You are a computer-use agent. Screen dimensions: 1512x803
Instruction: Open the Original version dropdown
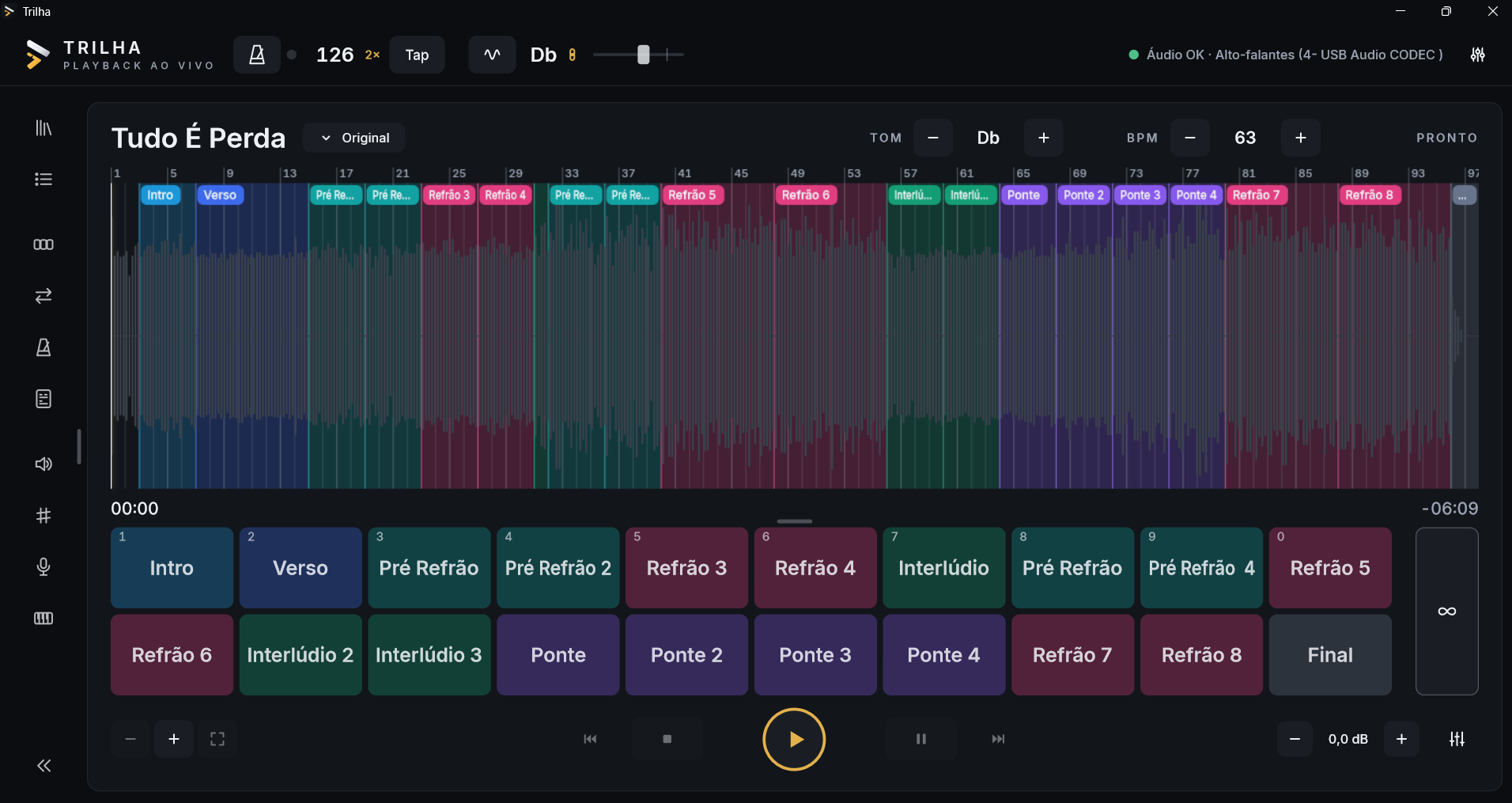(x=354, y=138)
